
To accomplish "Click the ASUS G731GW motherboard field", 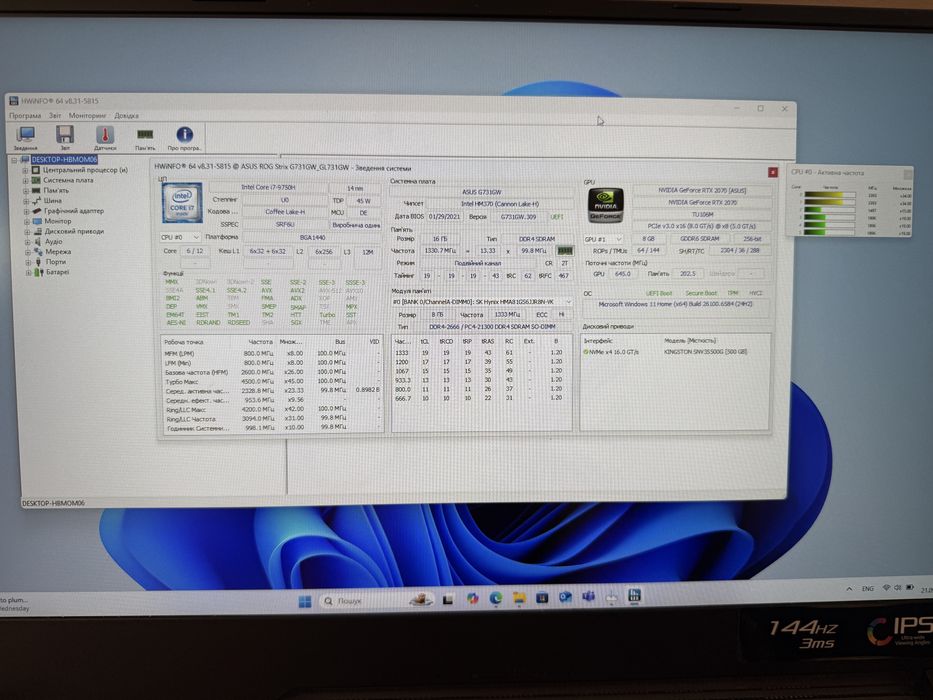I will click(482, 192).
